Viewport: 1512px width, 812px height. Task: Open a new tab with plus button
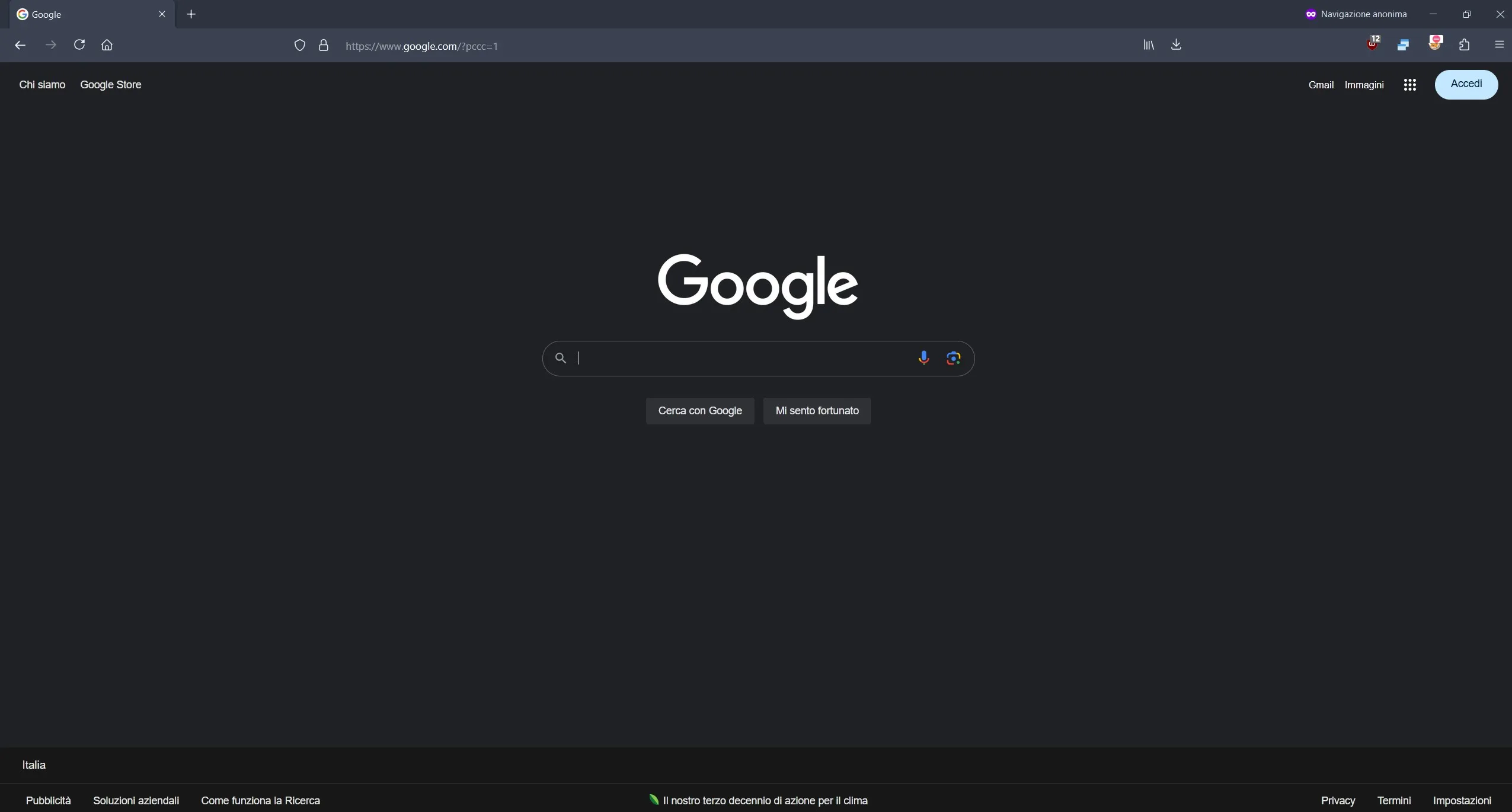(191, 14)
